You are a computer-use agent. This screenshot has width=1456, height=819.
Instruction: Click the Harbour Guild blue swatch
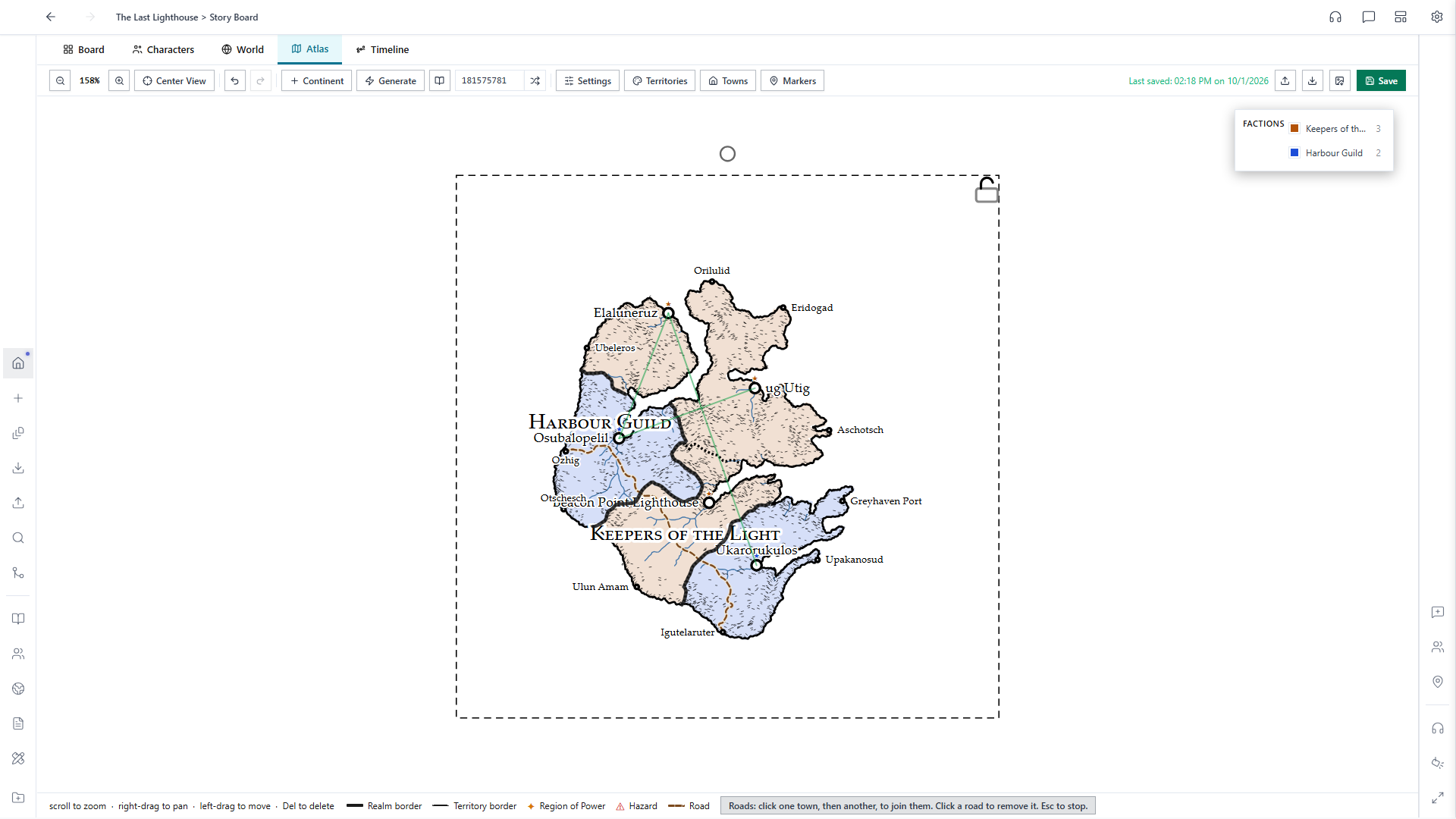(1294, 153)
